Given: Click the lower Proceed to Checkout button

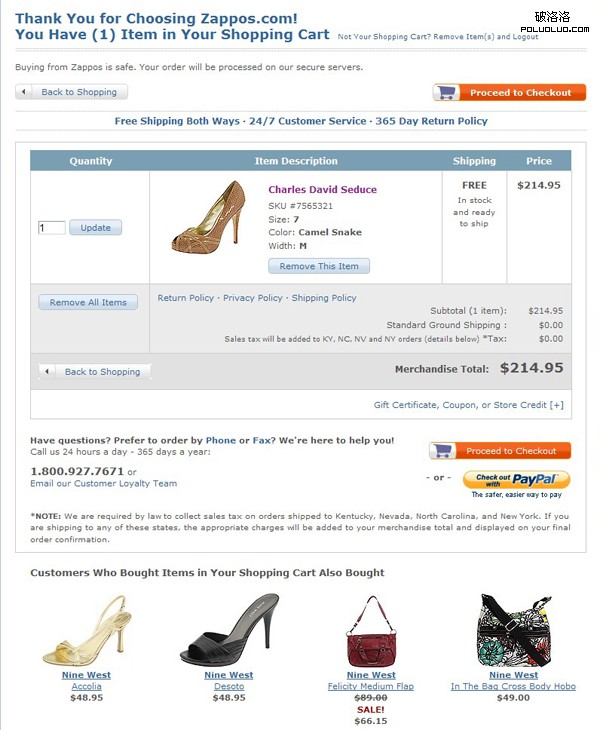Looking at the screenshot, I should coord(500,451).
